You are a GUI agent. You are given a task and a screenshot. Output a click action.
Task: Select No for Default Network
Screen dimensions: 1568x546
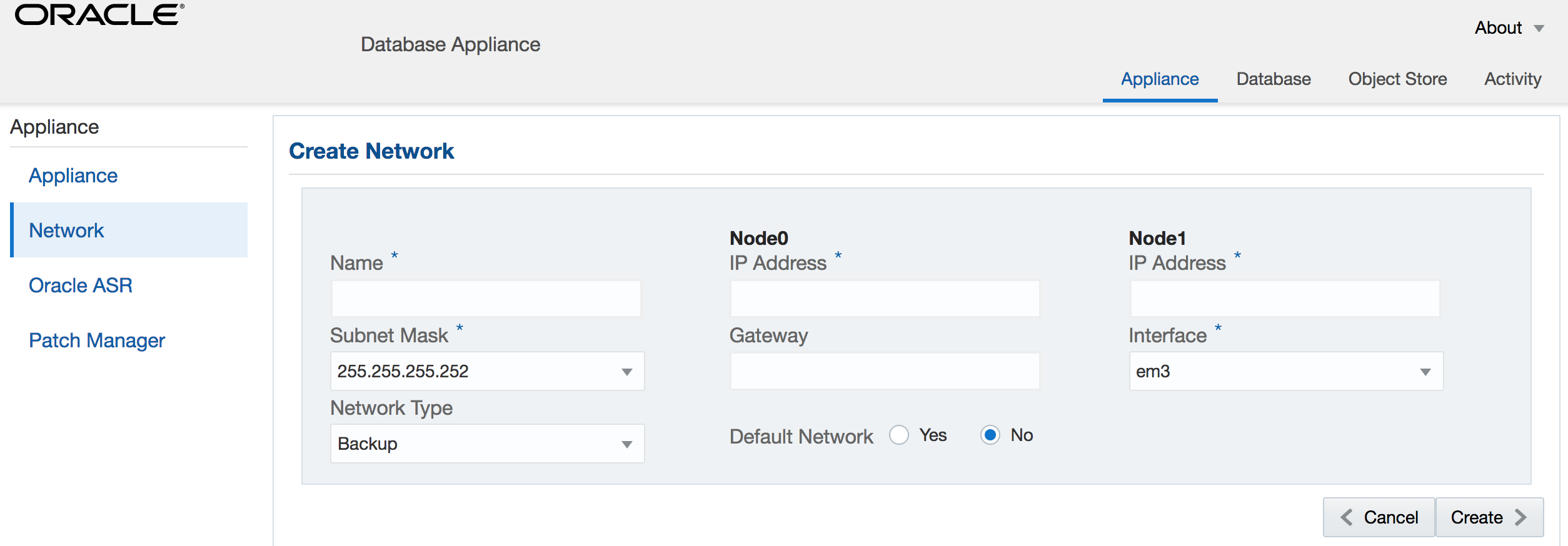coord(990,435)
